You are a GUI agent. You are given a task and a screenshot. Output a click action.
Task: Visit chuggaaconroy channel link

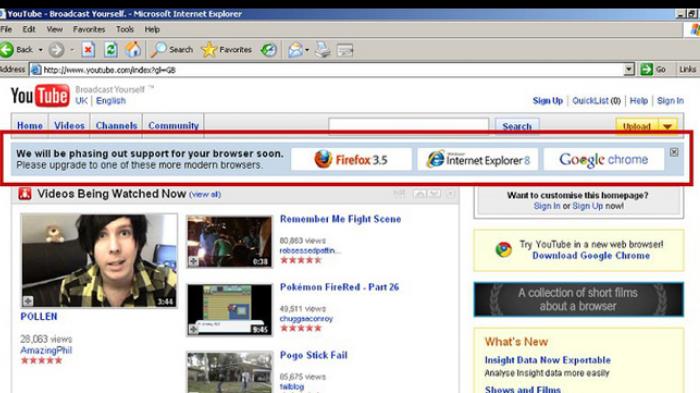(306, 318)
